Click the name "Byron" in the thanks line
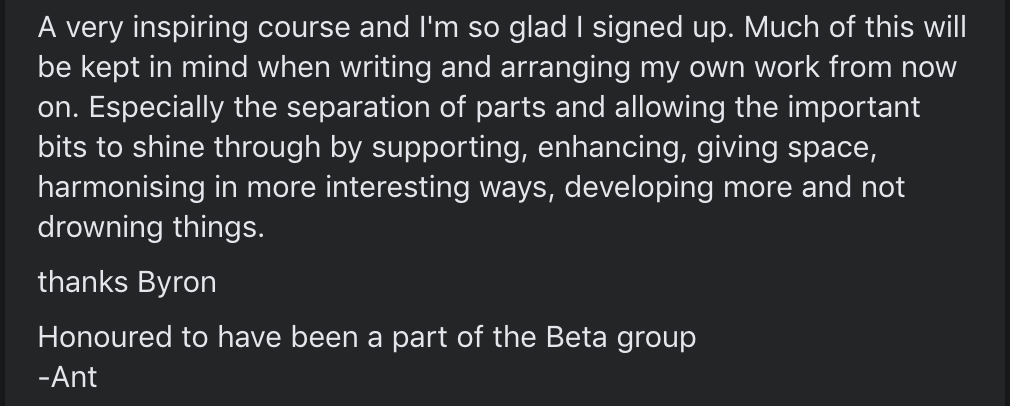 (x=176, y=284)
